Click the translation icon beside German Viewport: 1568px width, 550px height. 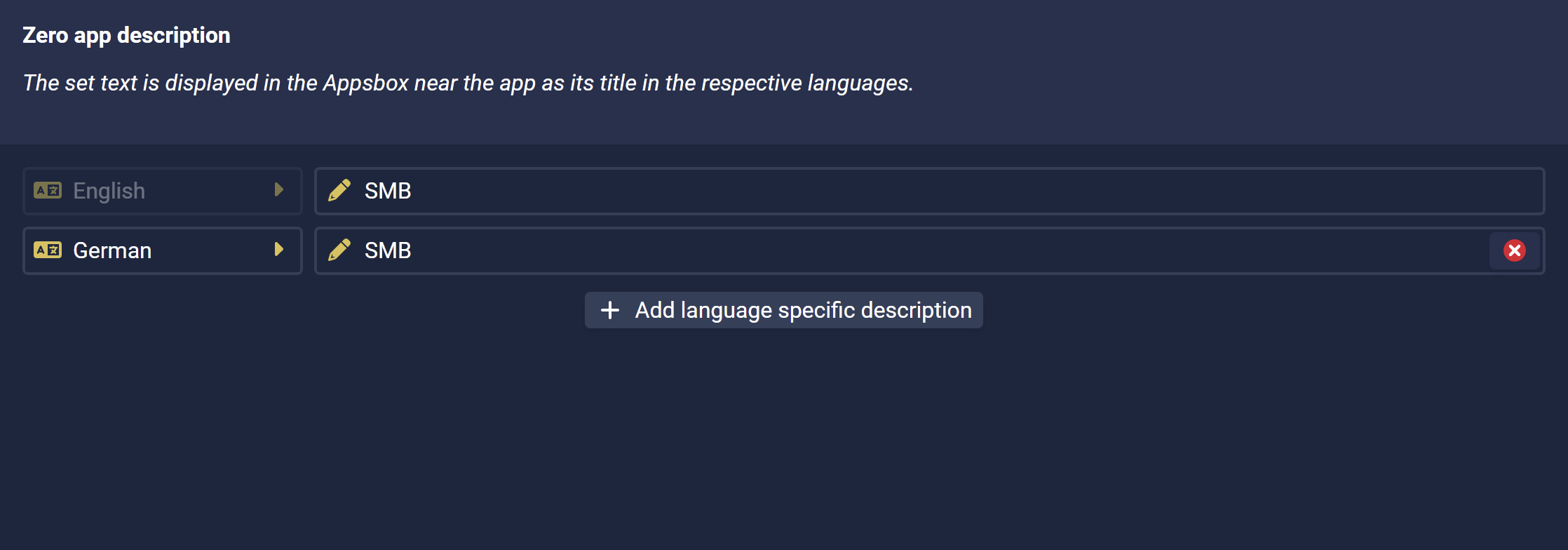tap(48, 250)
